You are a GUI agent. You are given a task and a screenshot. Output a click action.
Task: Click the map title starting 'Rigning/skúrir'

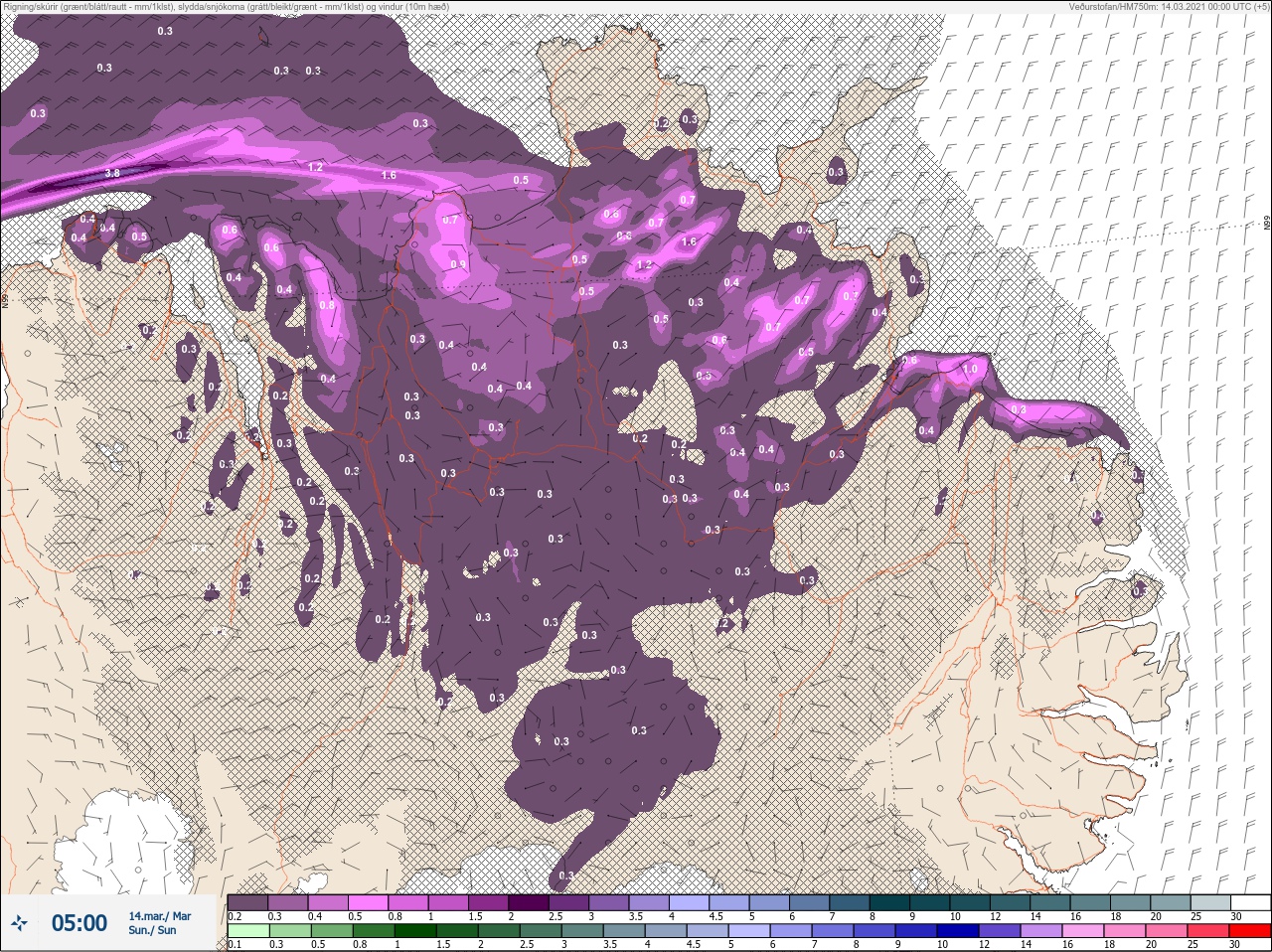225,6
